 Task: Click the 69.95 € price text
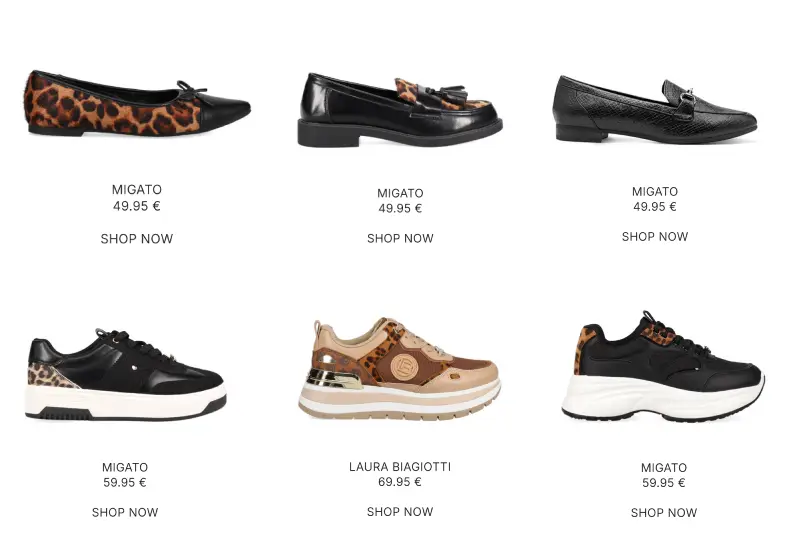pos(400,482)
